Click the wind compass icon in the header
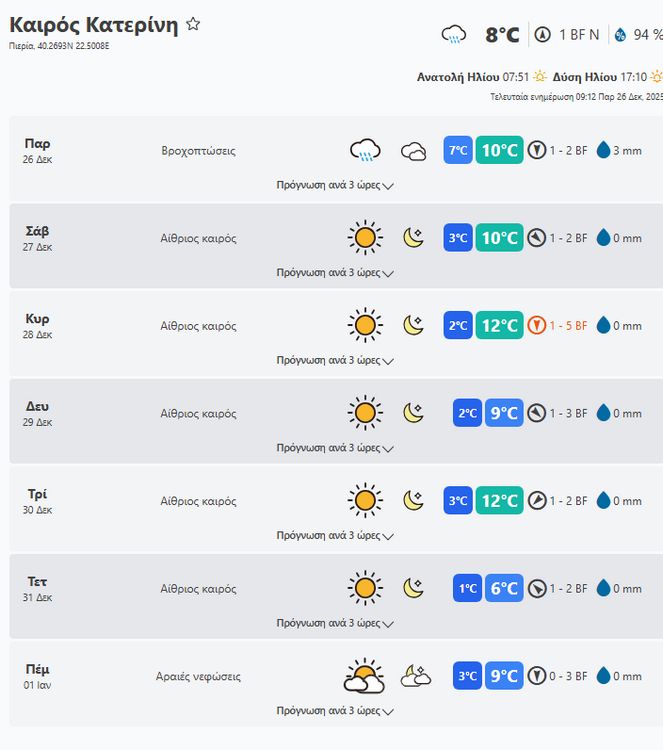This screenshot has width=663, height=750. [x=543, y=35]
